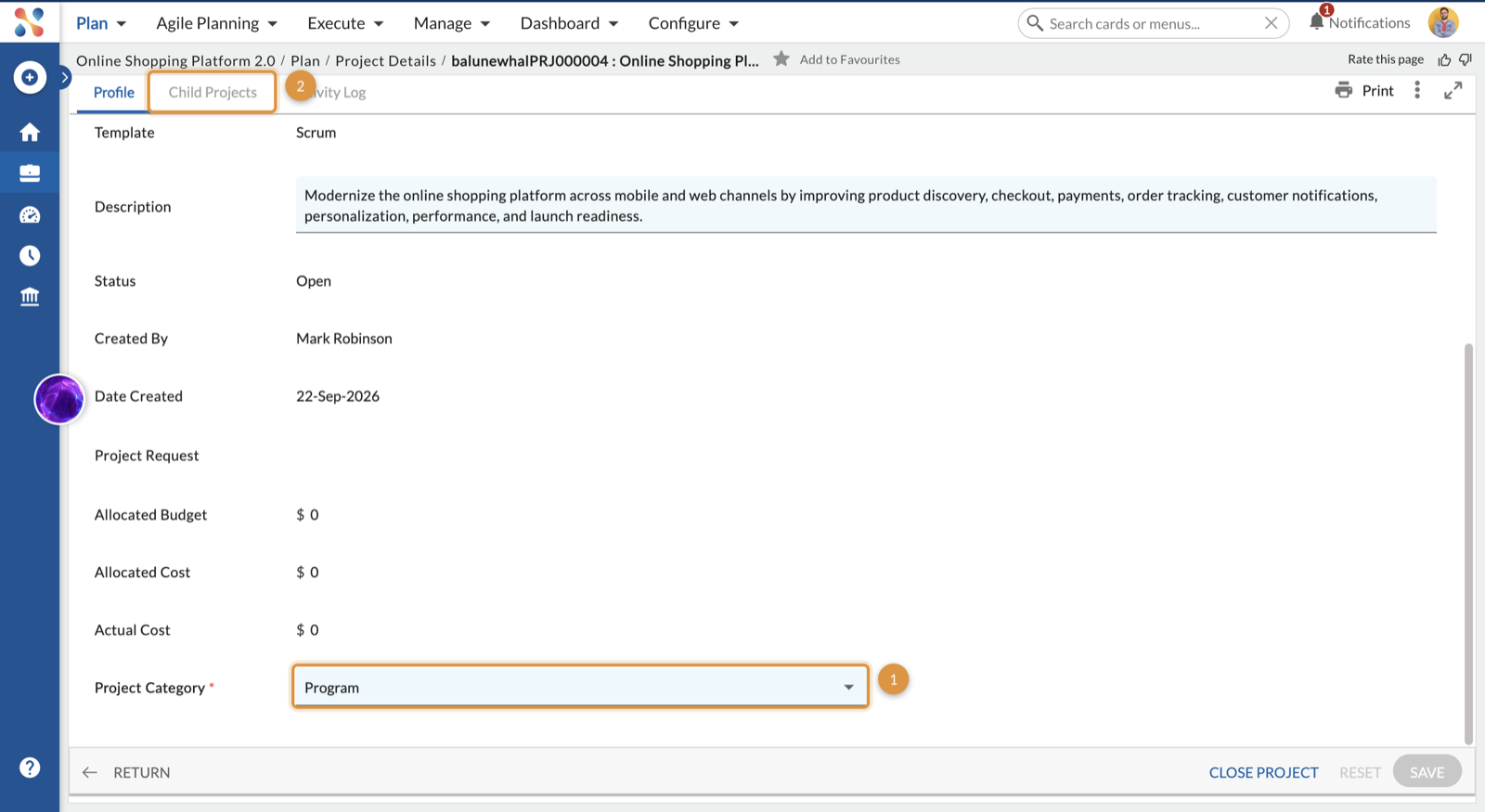
Task: Open the Dashboard menu
Action: click(569, 23)
